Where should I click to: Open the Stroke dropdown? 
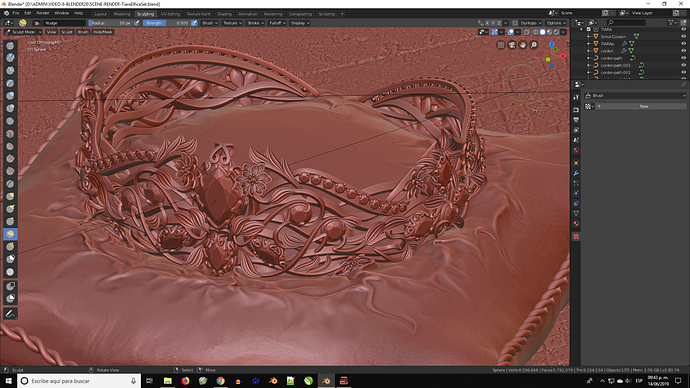click(255, 23)
